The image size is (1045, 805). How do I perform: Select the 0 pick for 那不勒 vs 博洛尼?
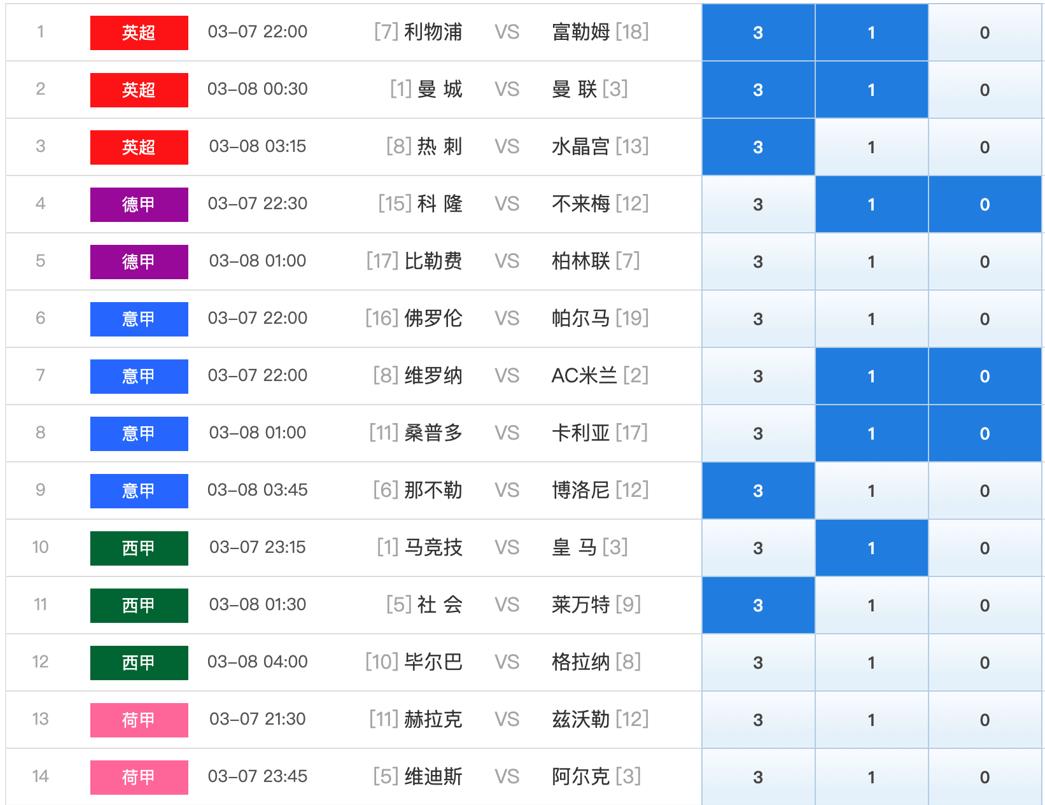click(984, 490)
